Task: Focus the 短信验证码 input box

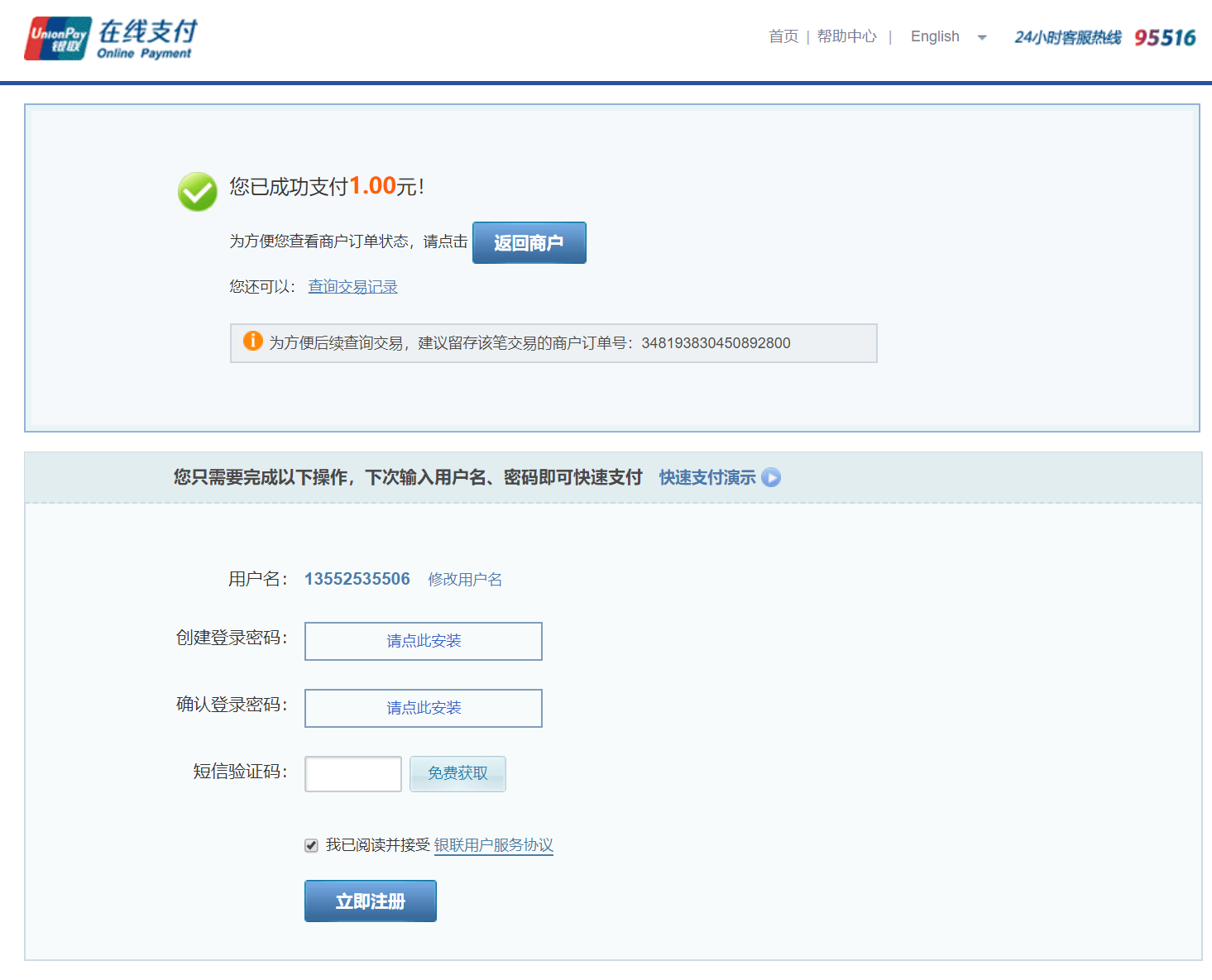Action: (353, 774)
